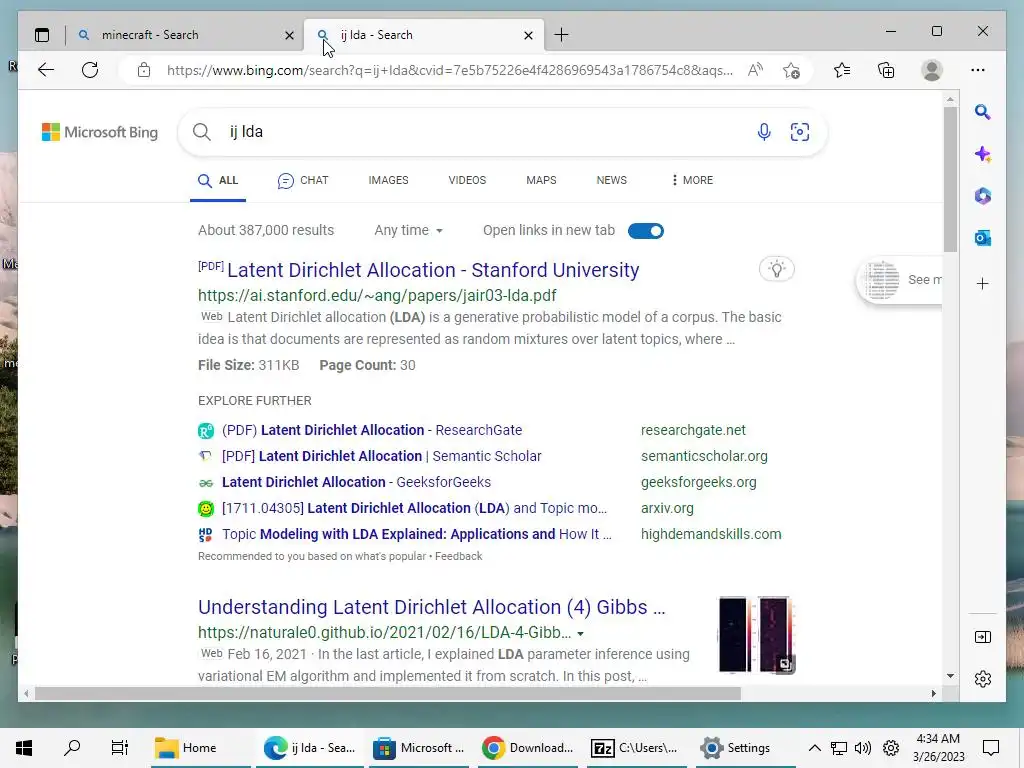Open sidebar Microsoft 365 icon

click(982, 196)
